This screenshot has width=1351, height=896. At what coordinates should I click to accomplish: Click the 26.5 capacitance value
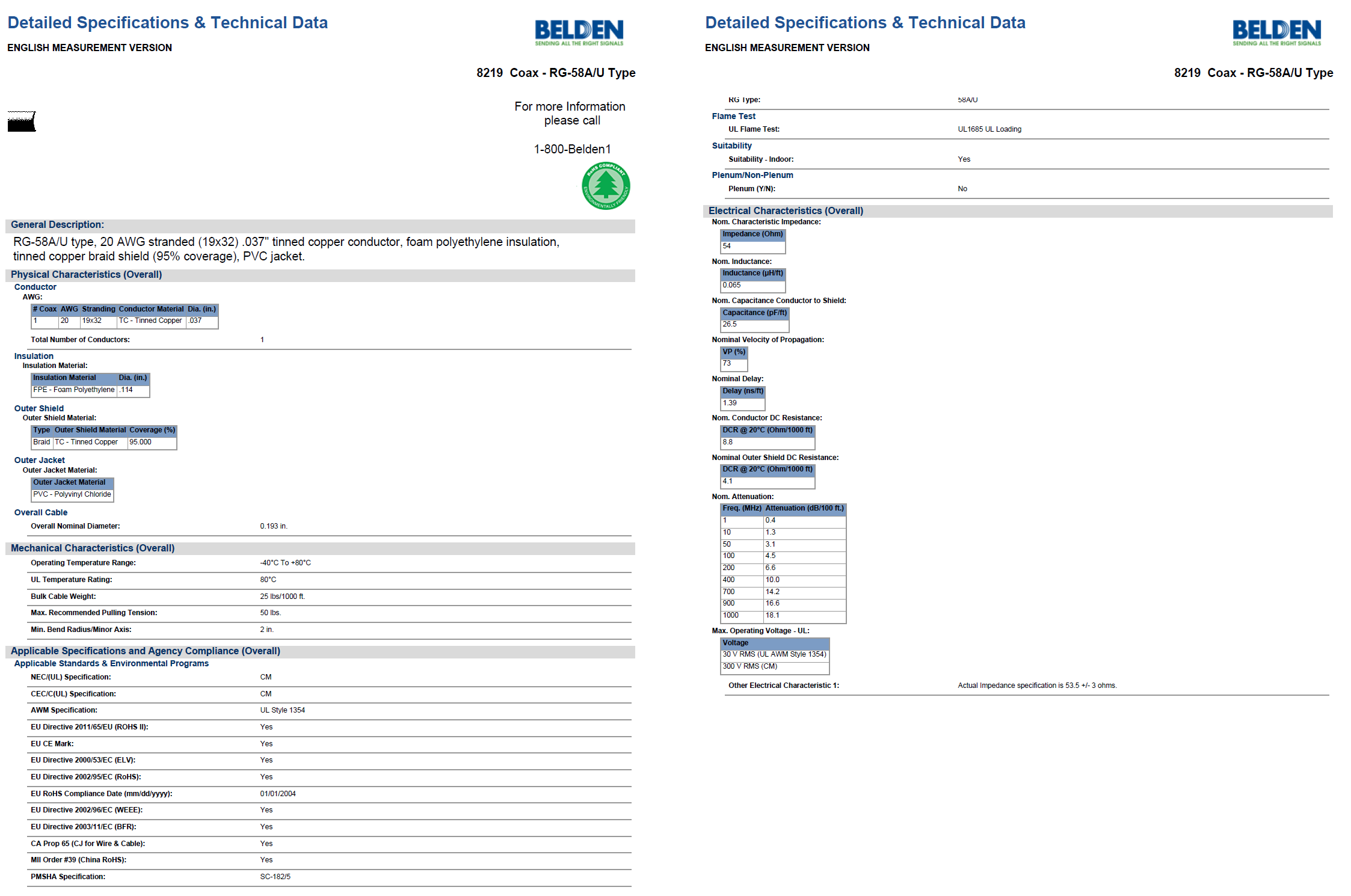755,325
